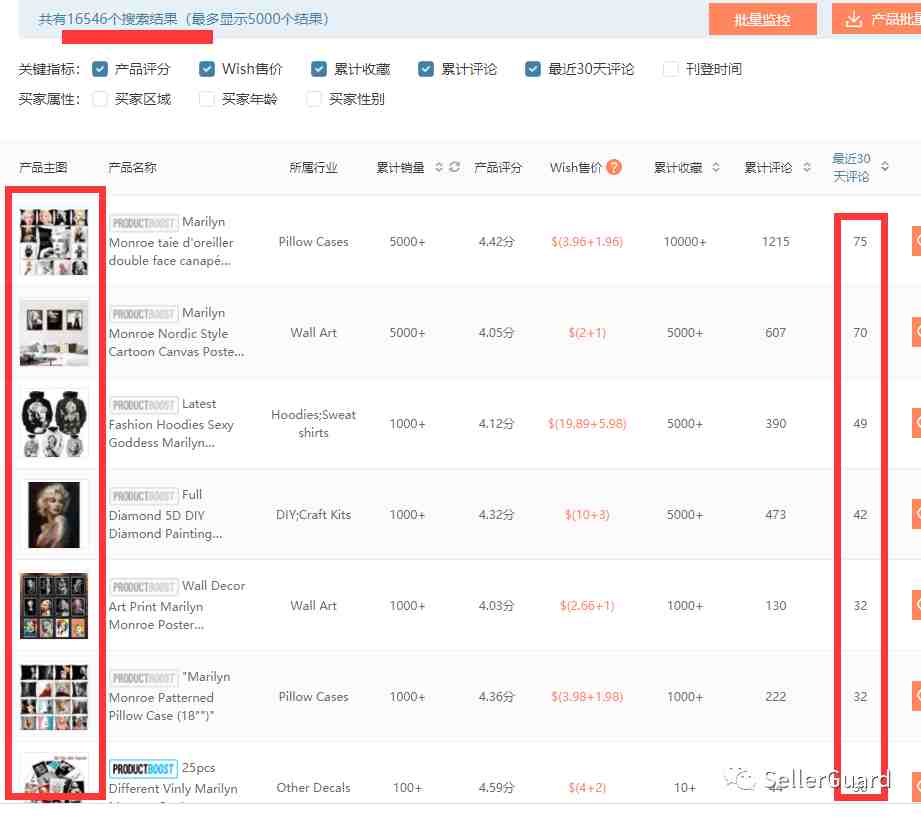Open Marilyn Monroe taie d'oreiller thumbnail
The height and width of the screenshot is (817, 921).
click(54, 242)
